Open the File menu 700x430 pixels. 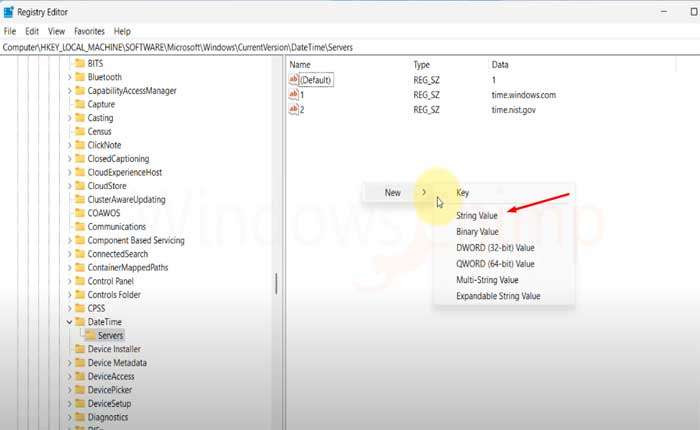(10, 31)
